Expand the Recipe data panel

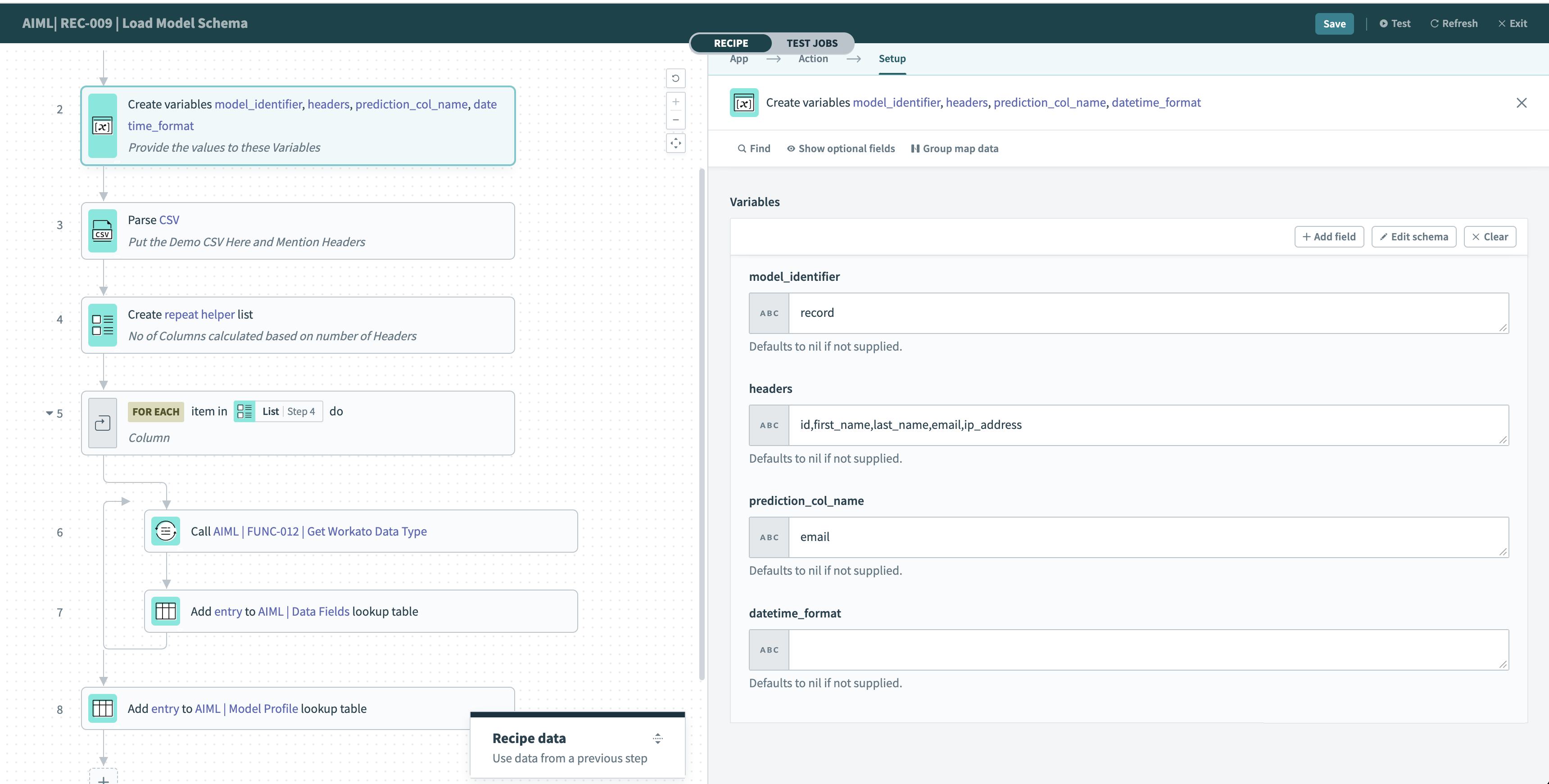pyautogui.click(x=658, y=738)
